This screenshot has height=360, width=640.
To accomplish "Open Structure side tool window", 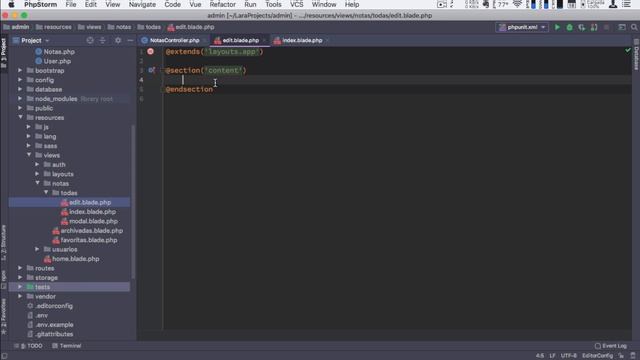I will (x=4, y=243).
